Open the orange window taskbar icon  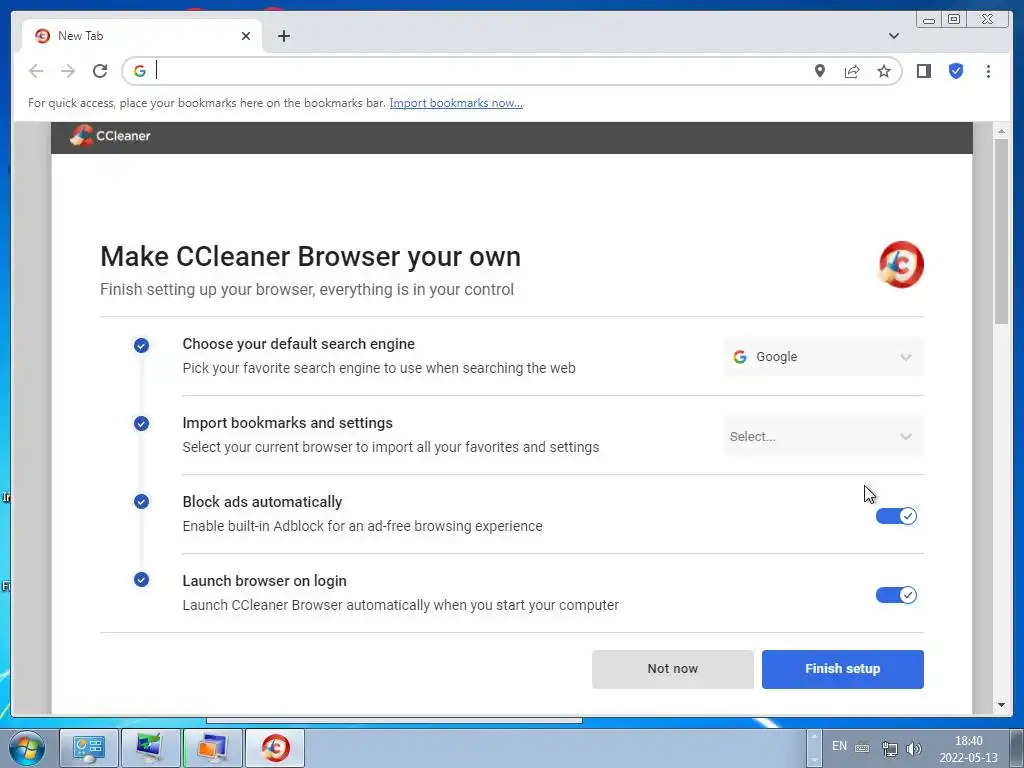coord(213,748)
